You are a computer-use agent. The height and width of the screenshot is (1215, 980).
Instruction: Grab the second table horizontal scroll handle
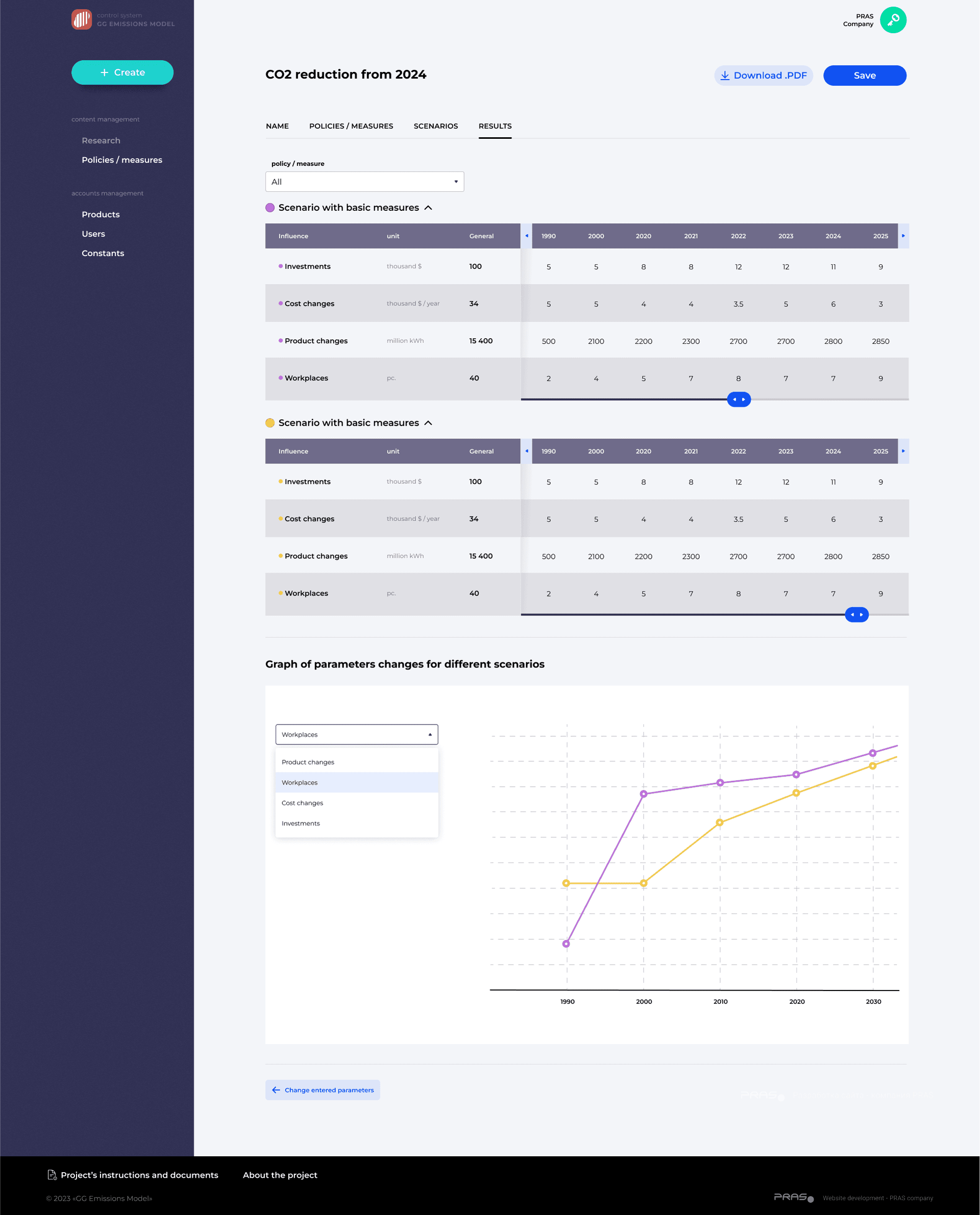click(x=856, y=614)
